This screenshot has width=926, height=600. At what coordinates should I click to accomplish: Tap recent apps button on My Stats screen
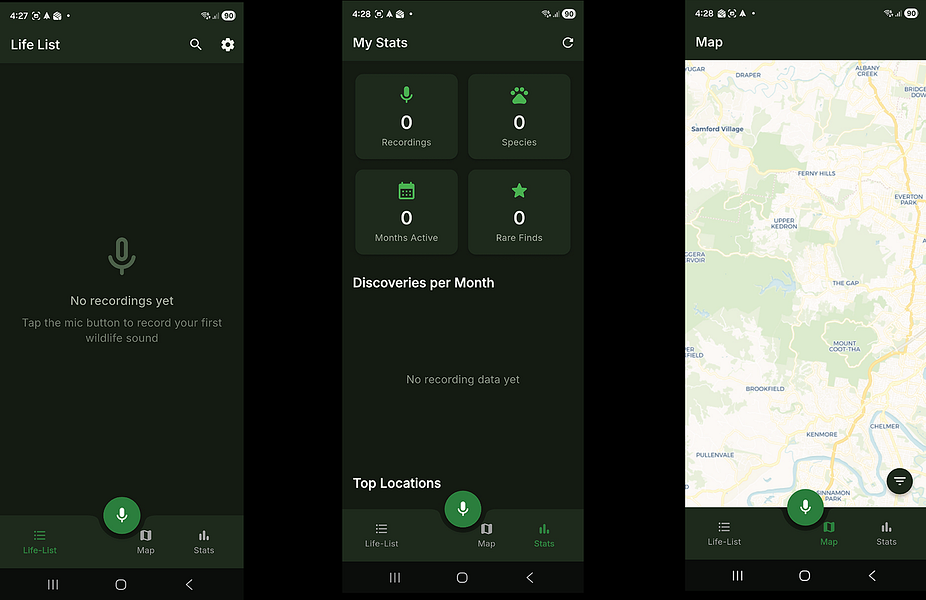pos(395,577)
